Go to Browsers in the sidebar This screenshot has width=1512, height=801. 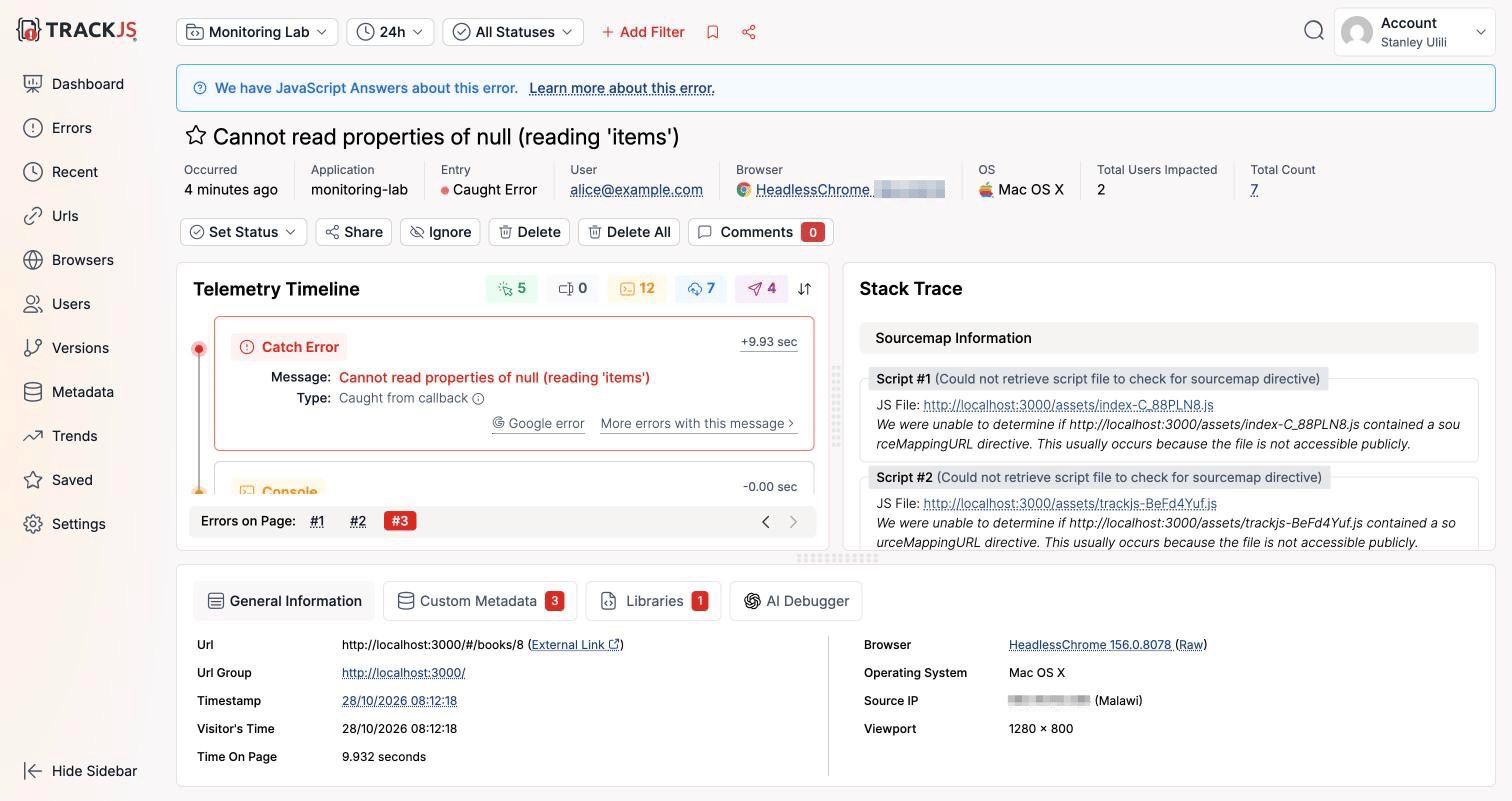coord(69,260)
